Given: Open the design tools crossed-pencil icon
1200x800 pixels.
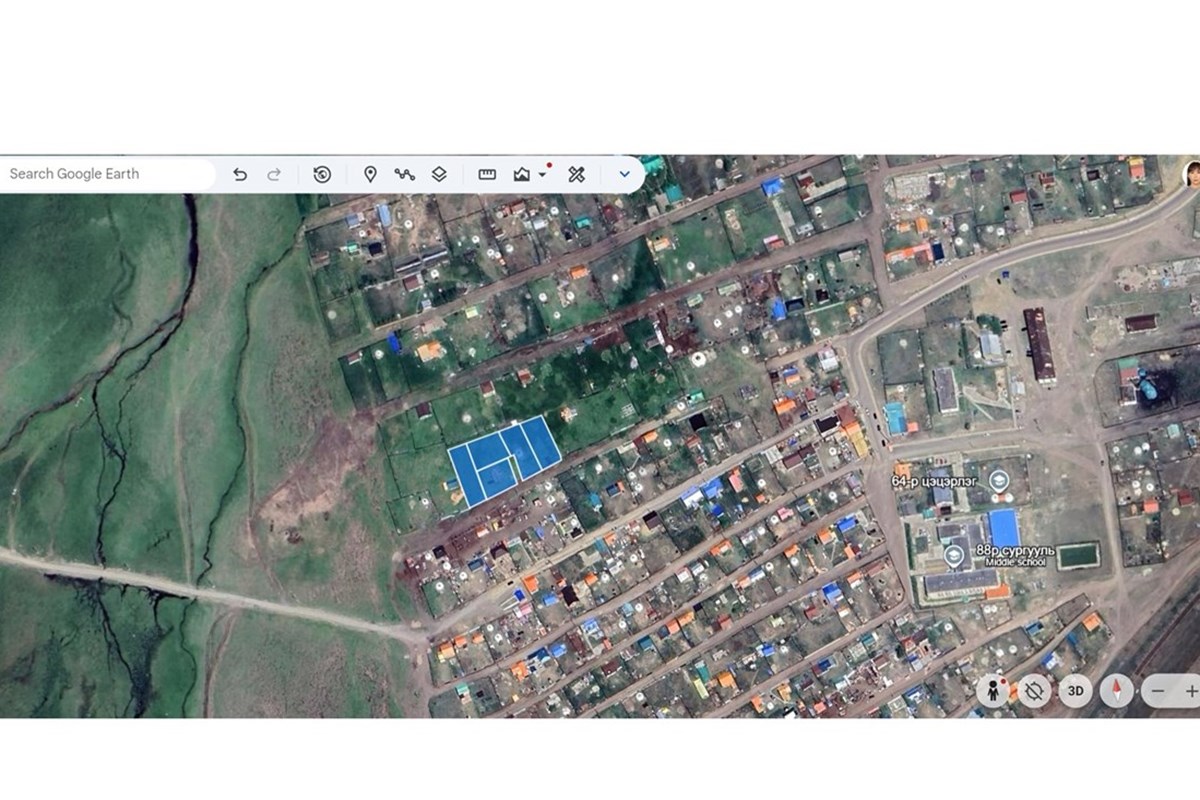Looking at the screenshot, I should click(576, 174).
